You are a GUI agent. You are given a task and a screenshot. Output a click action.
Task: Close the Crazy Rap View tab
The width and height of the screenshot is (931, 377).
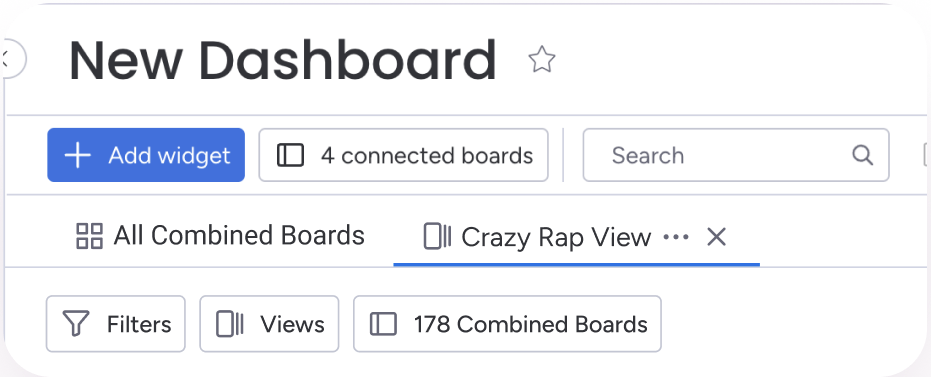click(x=716, y=237)
